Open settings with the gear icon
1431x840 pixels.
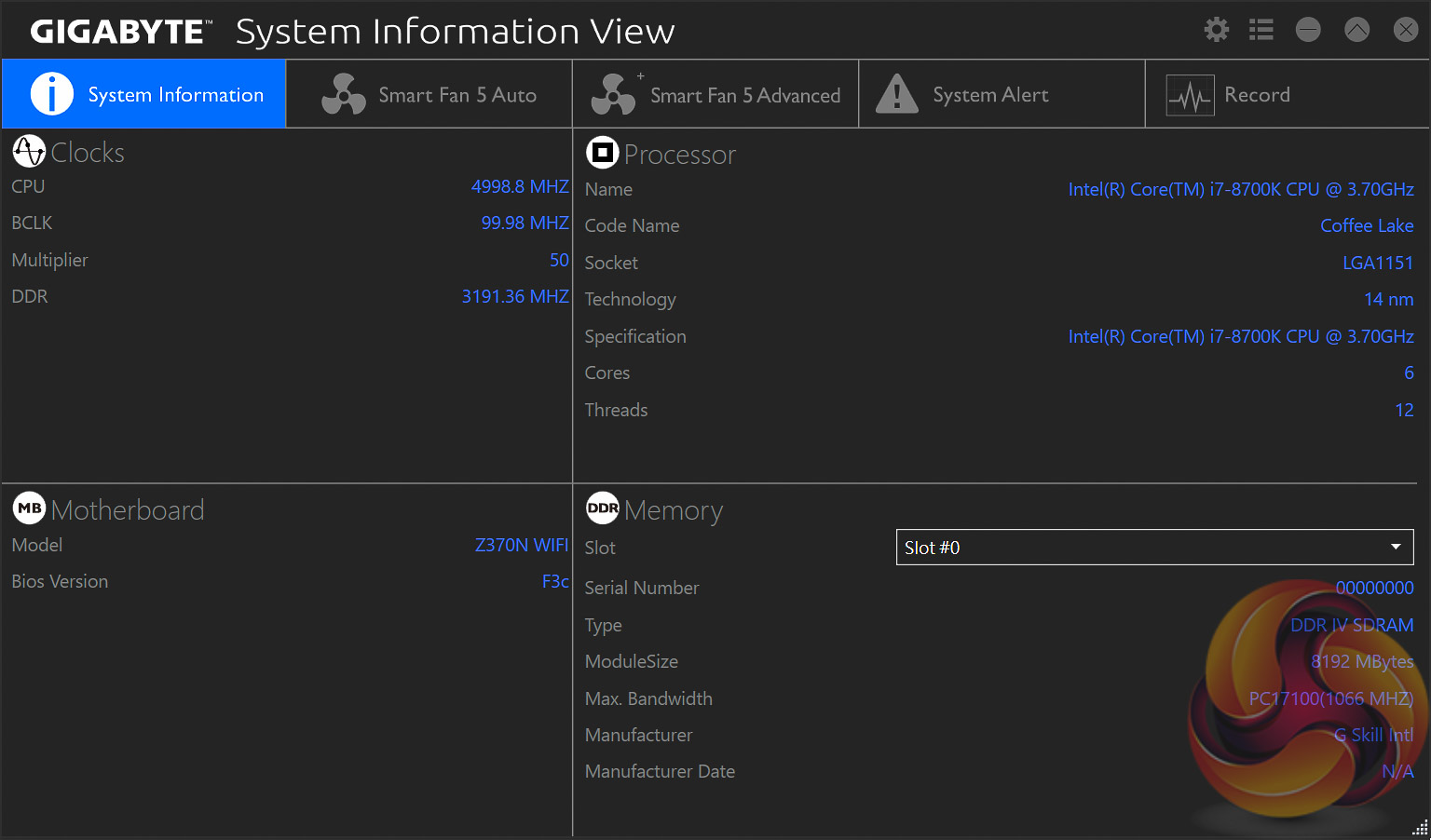click(1216, 30)
